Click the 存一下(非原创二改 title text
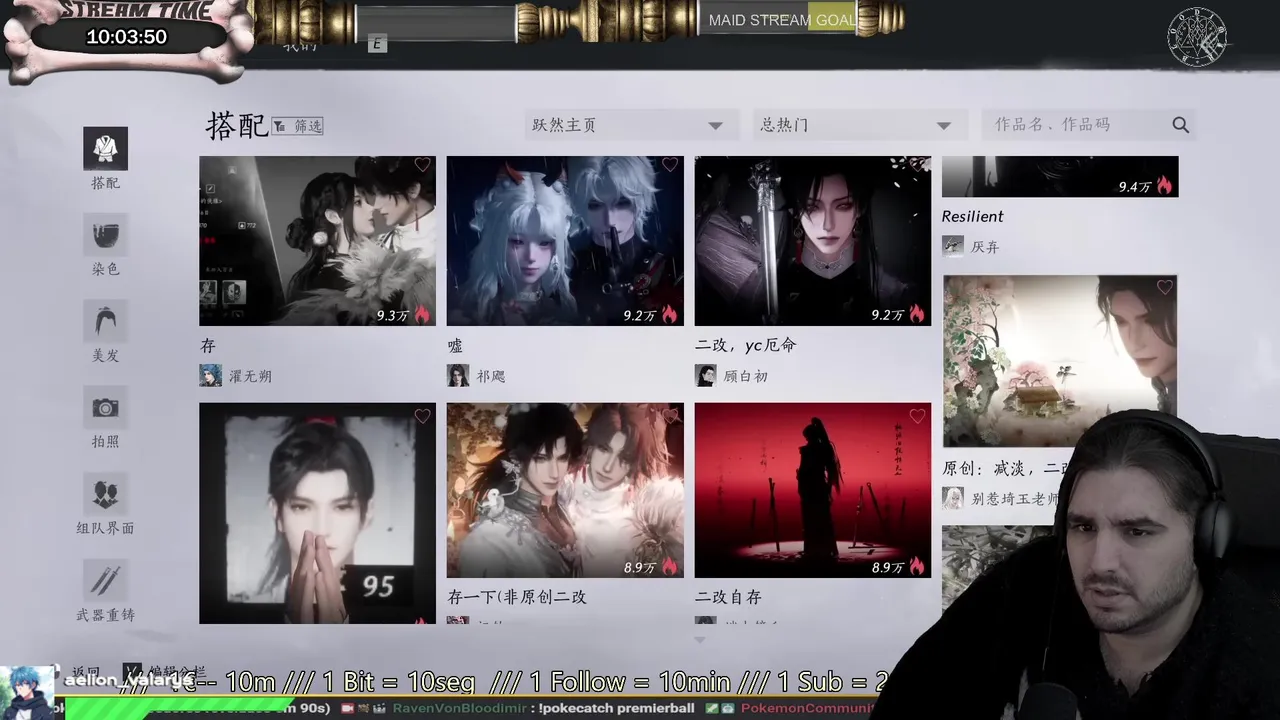This screenshot has width=1280, height=720. [517, 597]
